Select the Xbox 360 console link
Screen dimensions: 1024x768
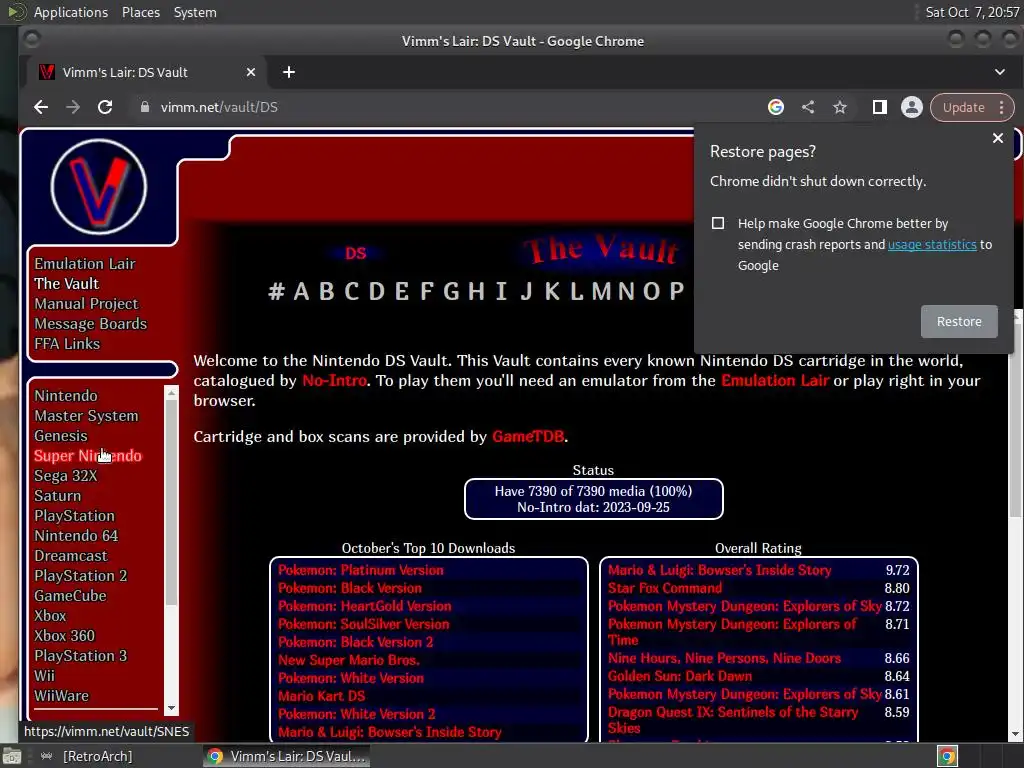pyautogui.click(x=64, y=635)
